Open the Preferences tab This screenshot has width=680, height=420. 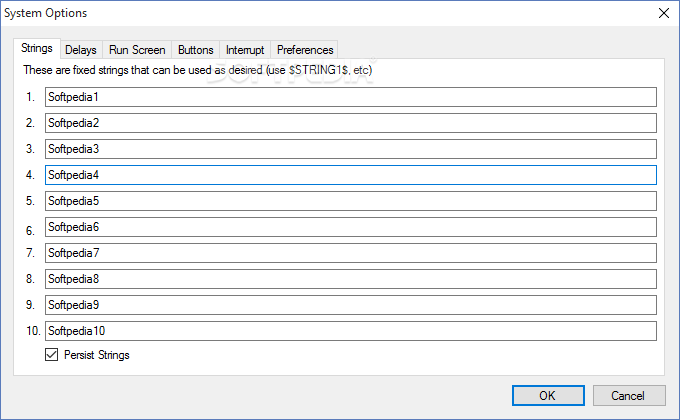point(305,50)
